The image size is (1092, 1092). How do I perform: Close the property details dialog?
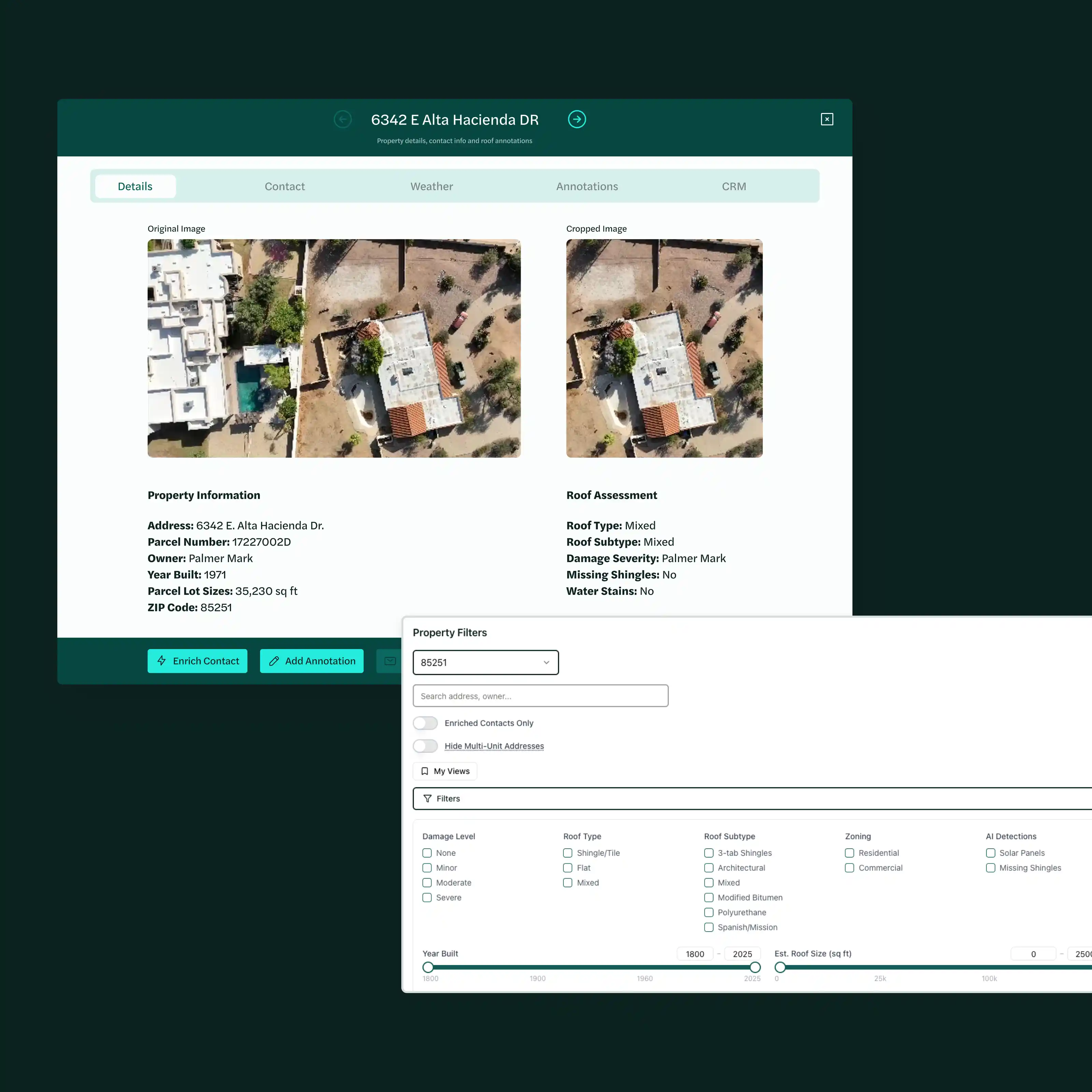pos(827,119)
